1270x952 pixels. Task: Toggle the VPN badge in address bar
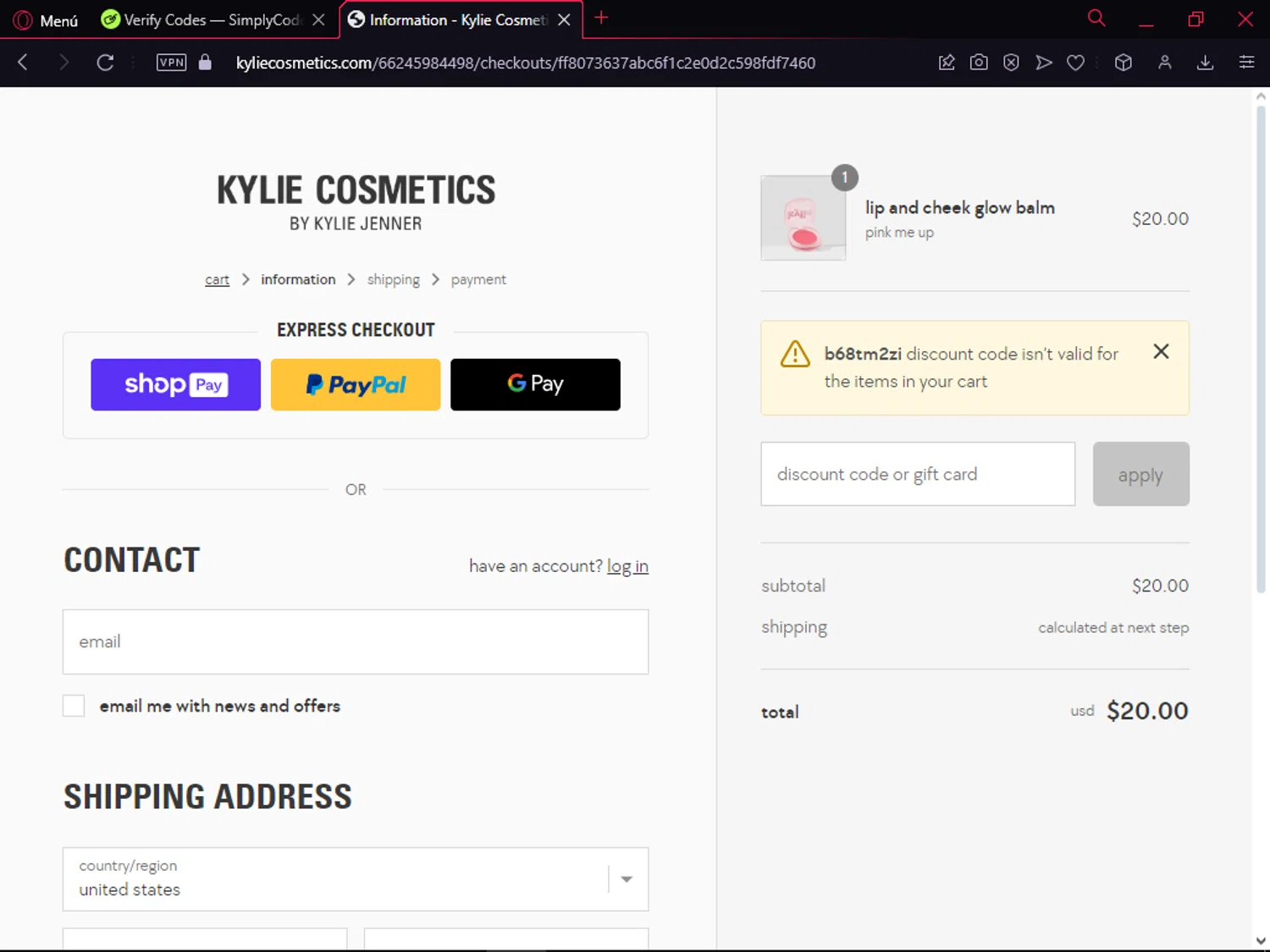tap(171, 62)
